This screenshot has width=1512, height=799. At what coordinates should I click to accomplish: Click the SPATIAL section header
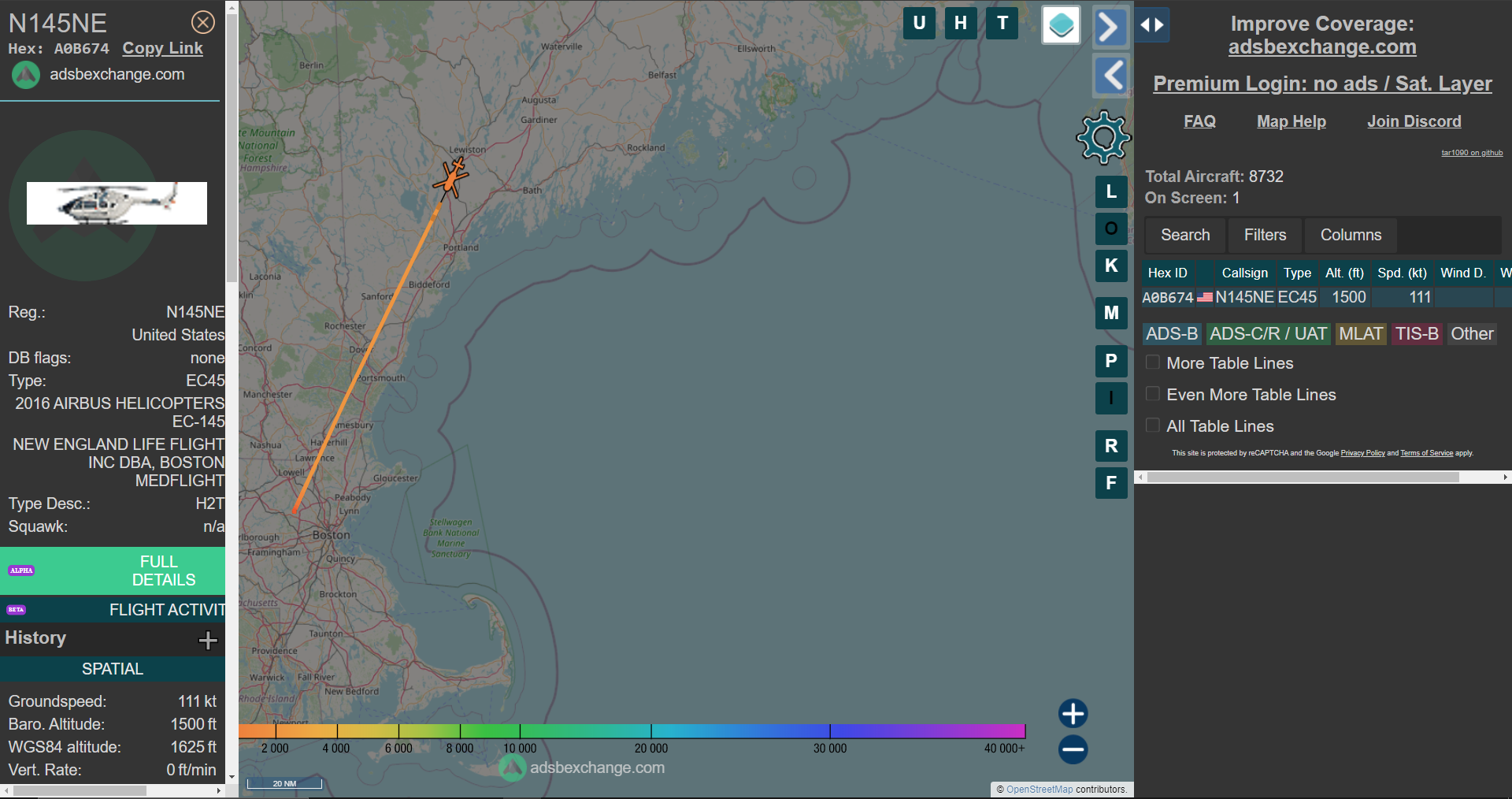pos(113,669)
